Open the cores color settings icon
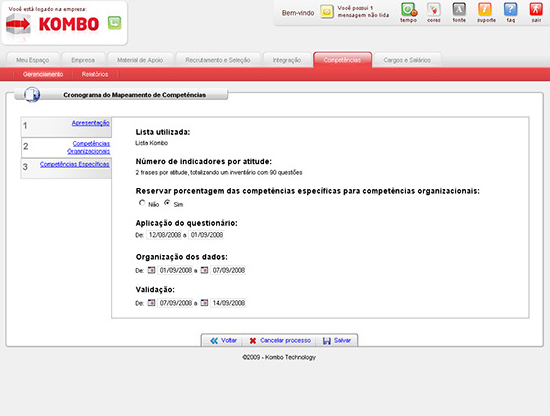Screen dimensions: 550x416 point(434,10)
